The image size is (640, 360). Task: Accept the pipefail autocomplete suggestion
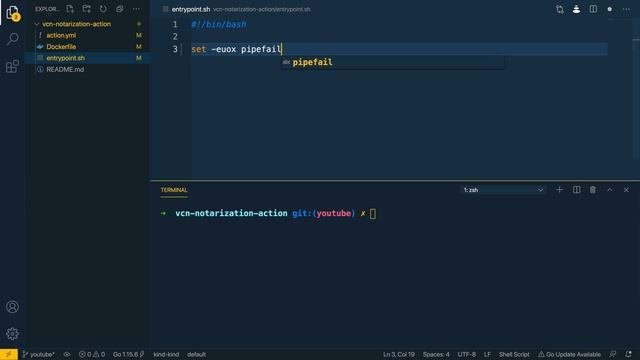[392, 62]
